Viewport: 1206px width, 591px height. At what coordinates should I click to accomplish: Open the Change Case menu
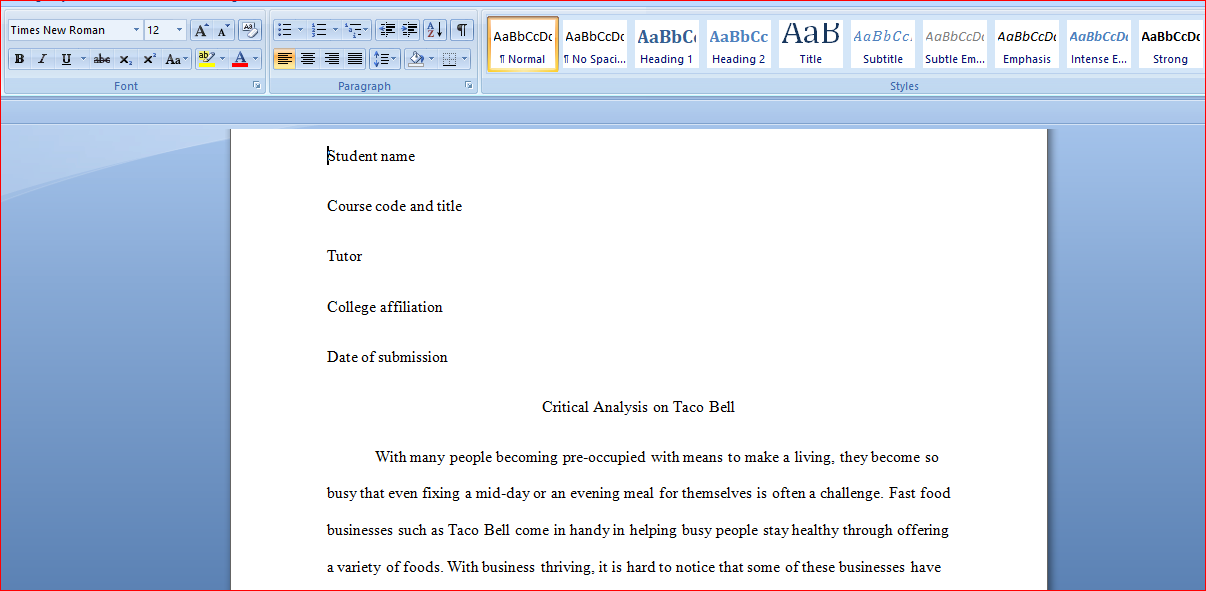[177, 60]
